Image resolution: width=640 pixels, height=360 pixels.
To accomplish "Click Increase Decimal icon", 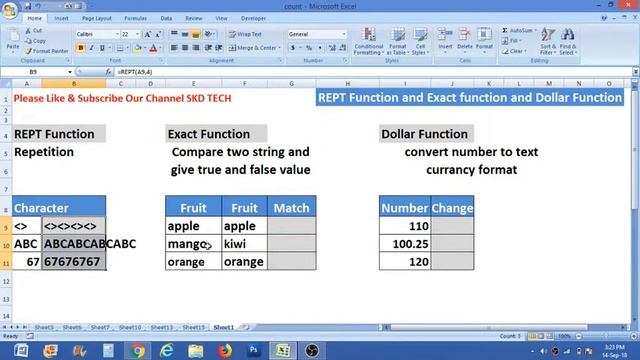I will pos(332,48).
